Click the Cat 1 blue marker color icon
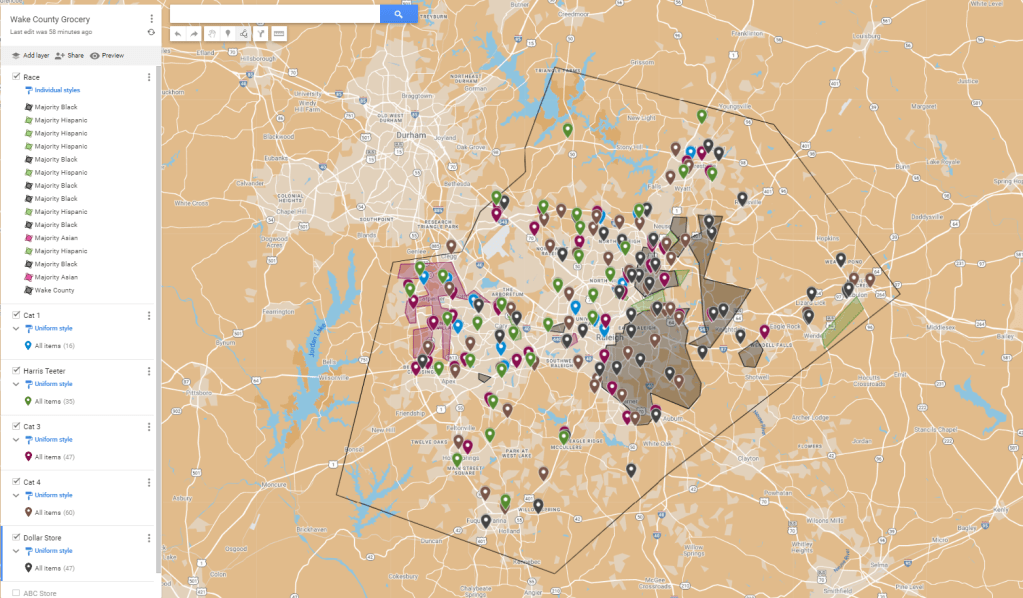 [28, 345]
